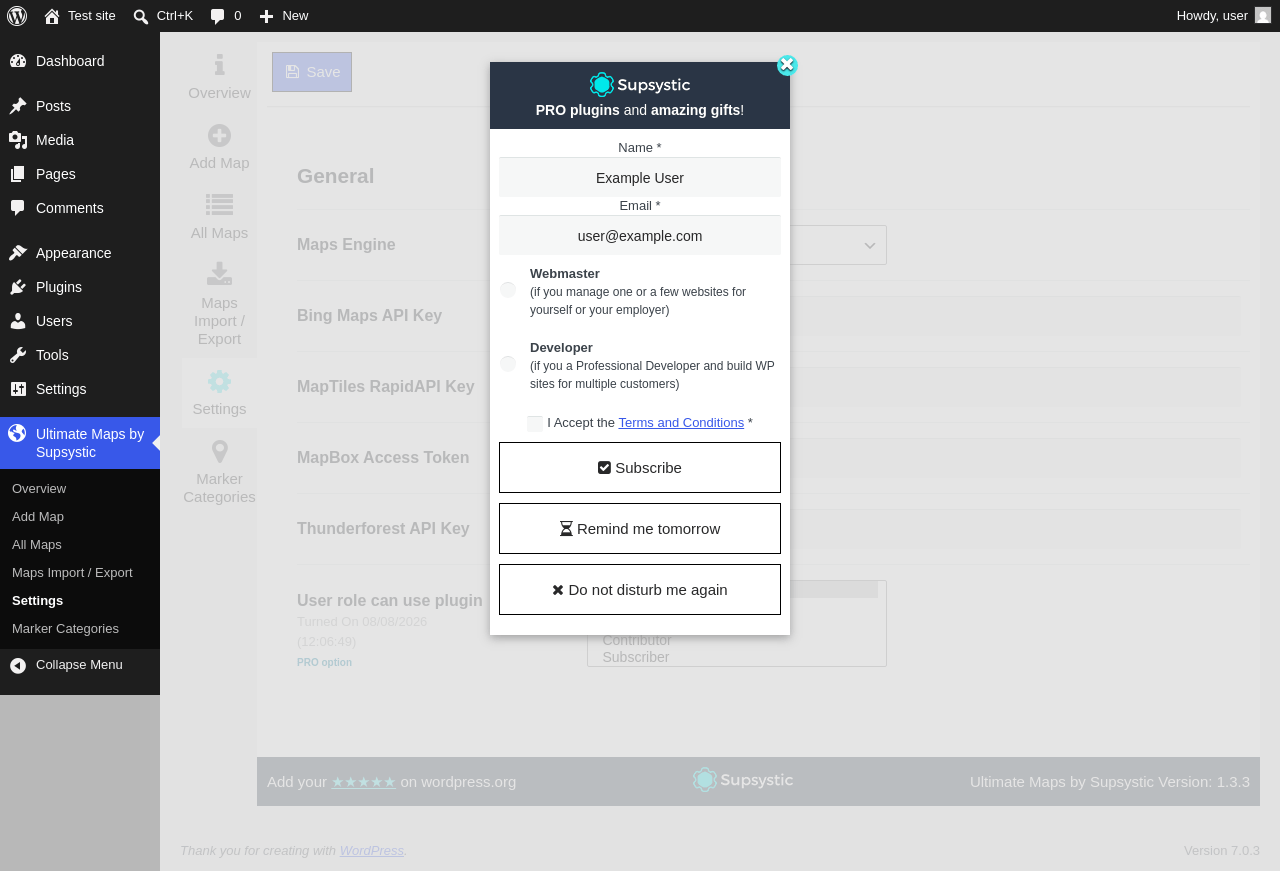This screenshot has width=1280, height=871.
Task: Open All Maps in the submenu
Action: pos(37,545)
